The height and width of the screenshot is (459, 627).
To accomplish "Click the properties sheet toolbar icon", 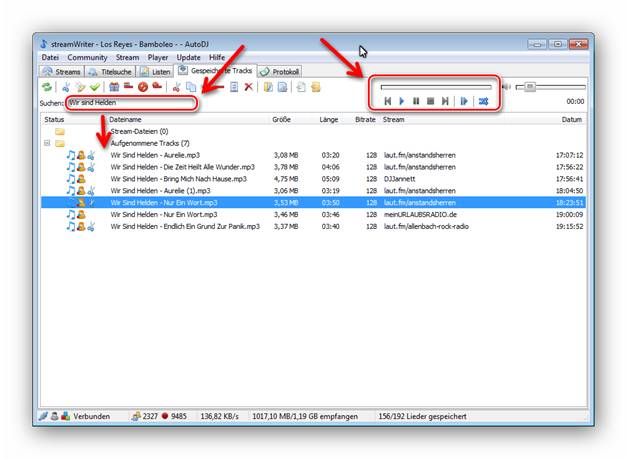I will click(x=234, y=87).
